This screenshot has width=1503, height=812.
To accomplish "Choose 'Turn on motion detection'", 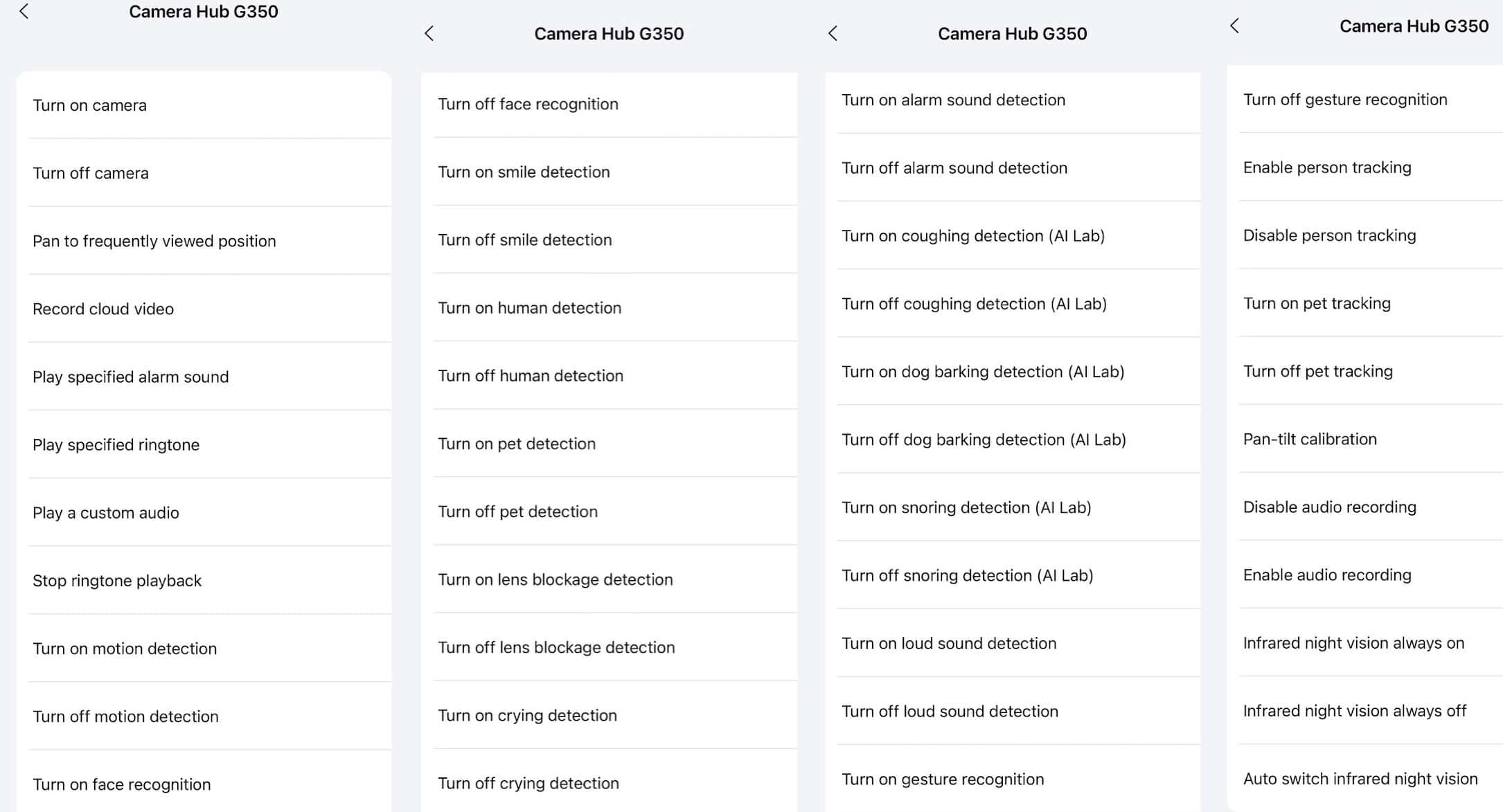I will pos(125,648).
